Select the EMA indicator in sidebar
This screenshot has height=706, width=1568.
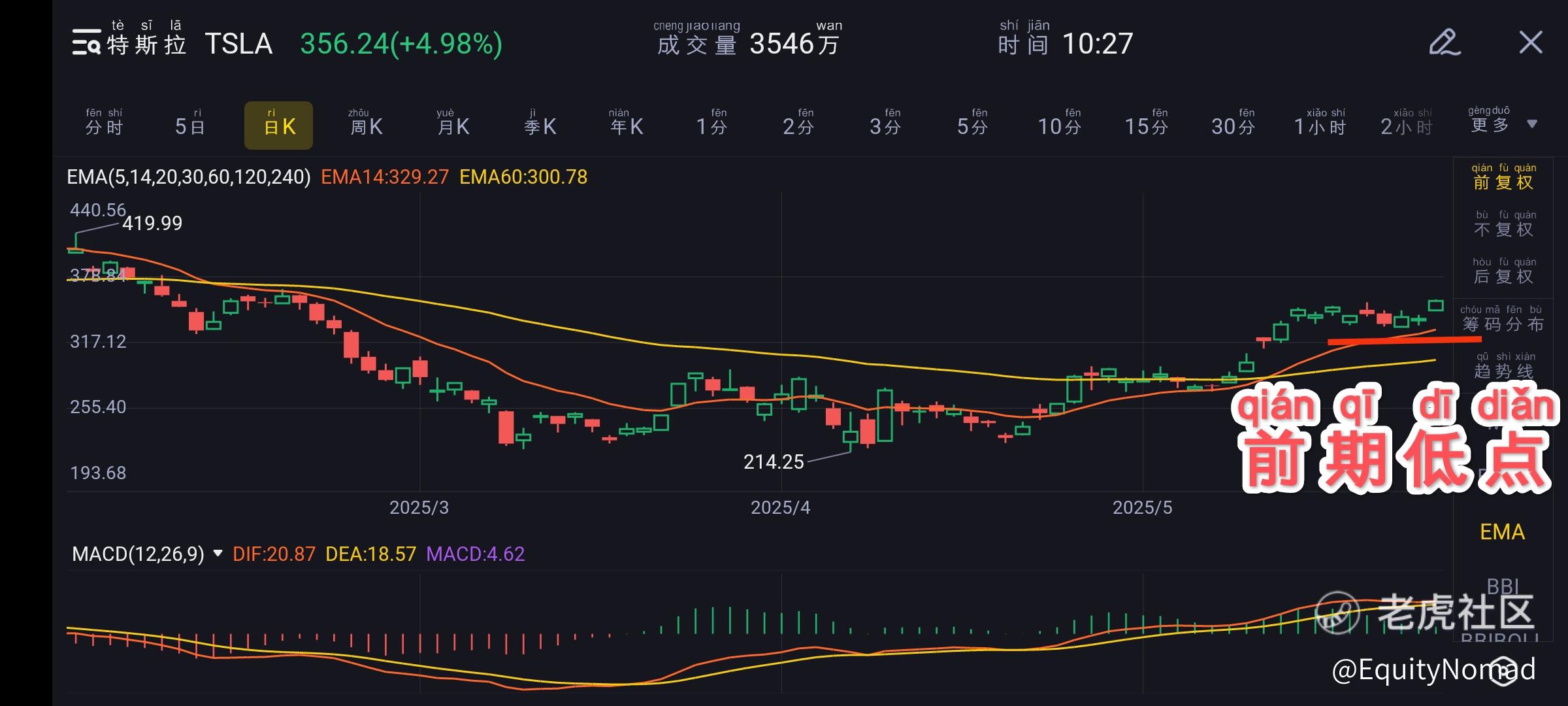tap(1502, 532)
